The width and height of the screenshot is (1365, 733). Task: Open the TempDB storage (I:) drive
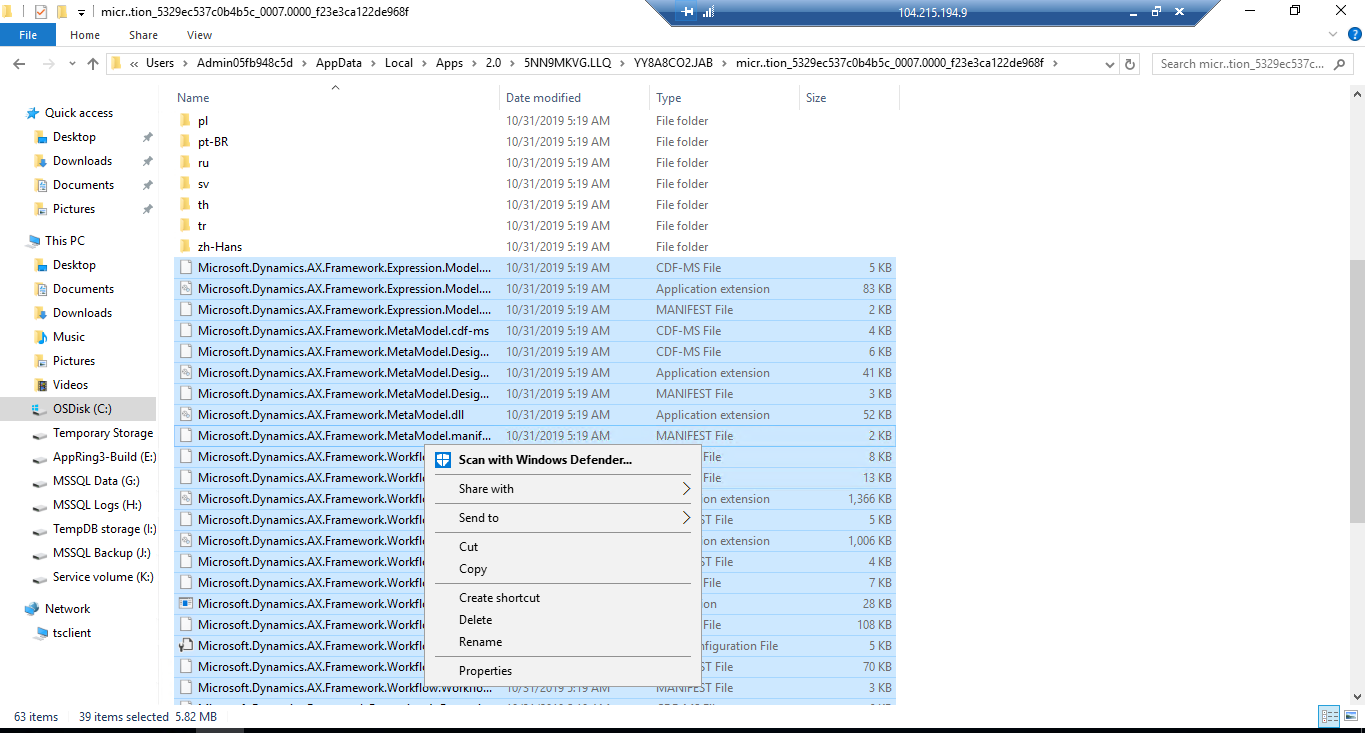(104, 529)
